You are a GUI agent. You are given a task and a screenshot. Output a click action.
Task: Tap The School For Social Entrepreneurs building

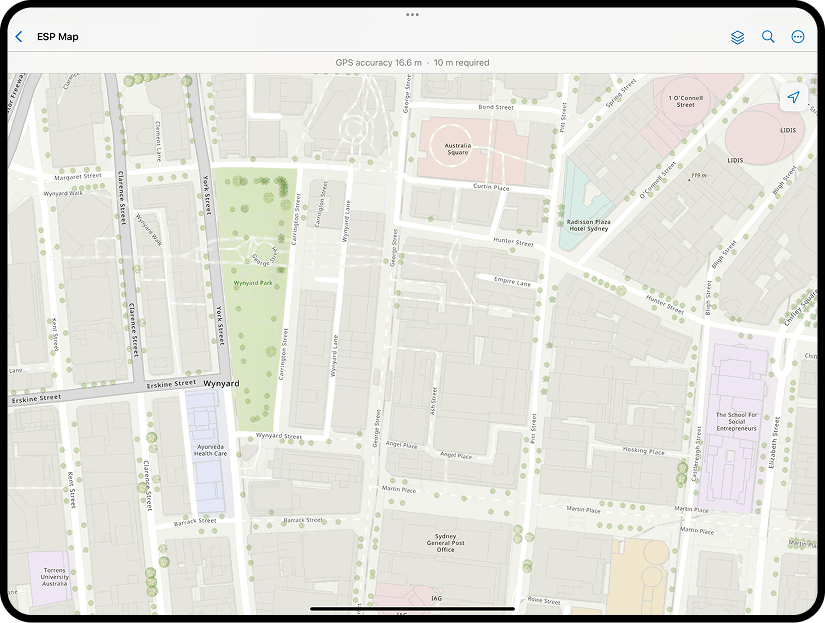(735, 421)
